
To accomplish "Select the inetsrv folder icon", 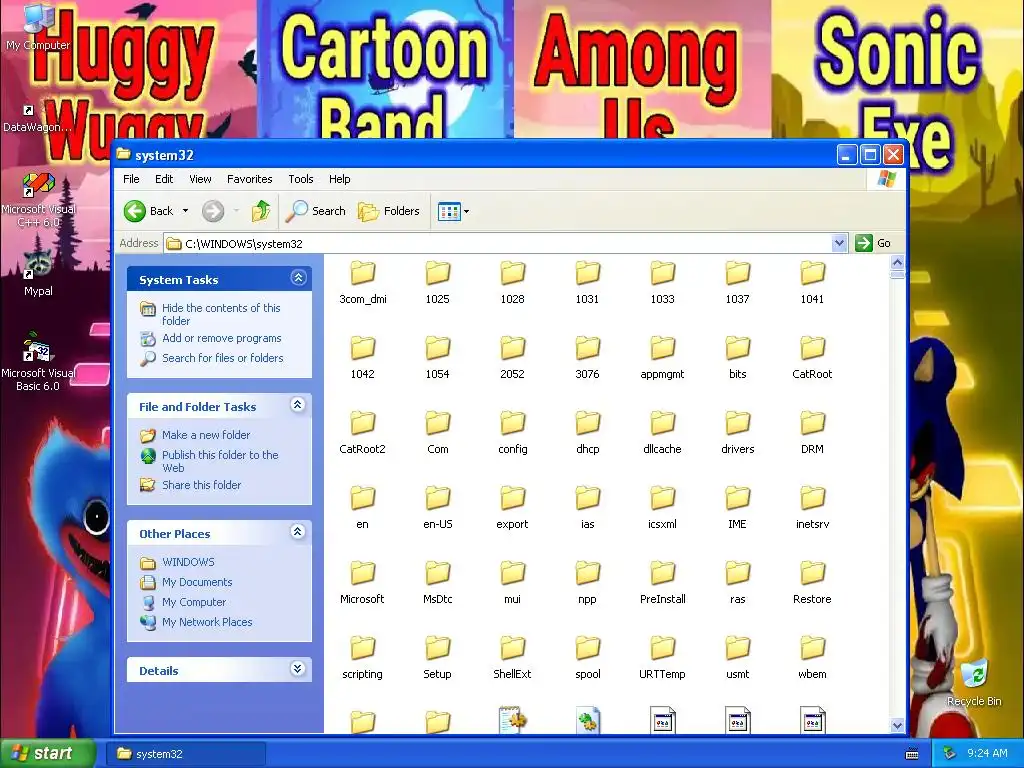I will click(812, 499).
